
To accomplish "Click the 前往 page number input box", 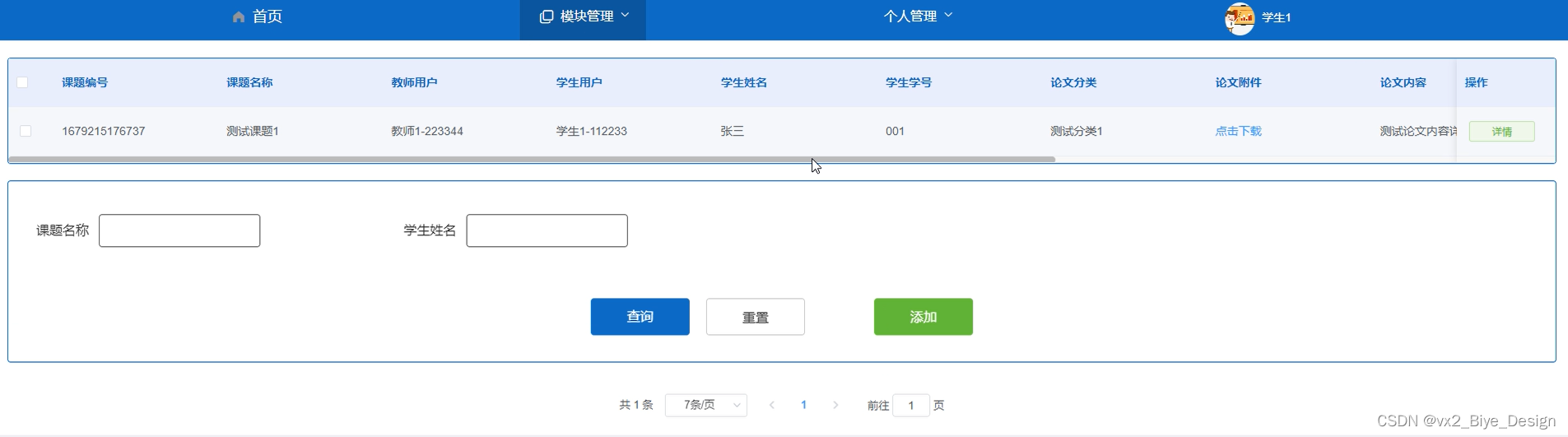I will coord(911,405).
